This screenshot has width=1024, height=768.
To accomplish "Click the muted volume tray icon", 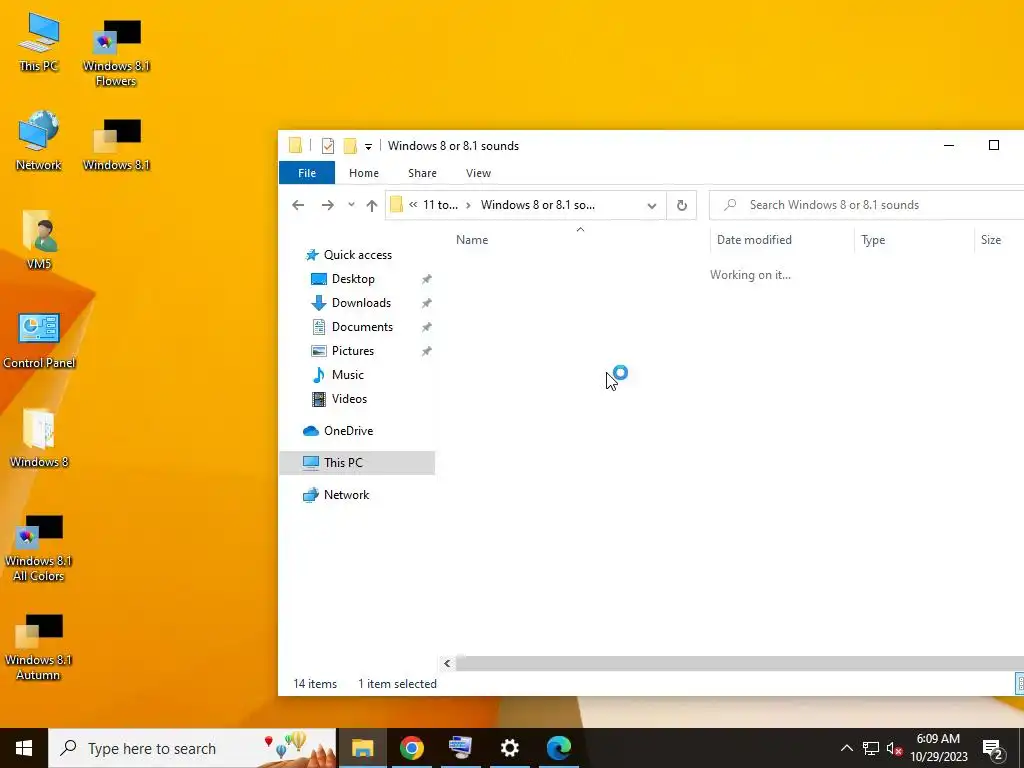I will point(894,748).
